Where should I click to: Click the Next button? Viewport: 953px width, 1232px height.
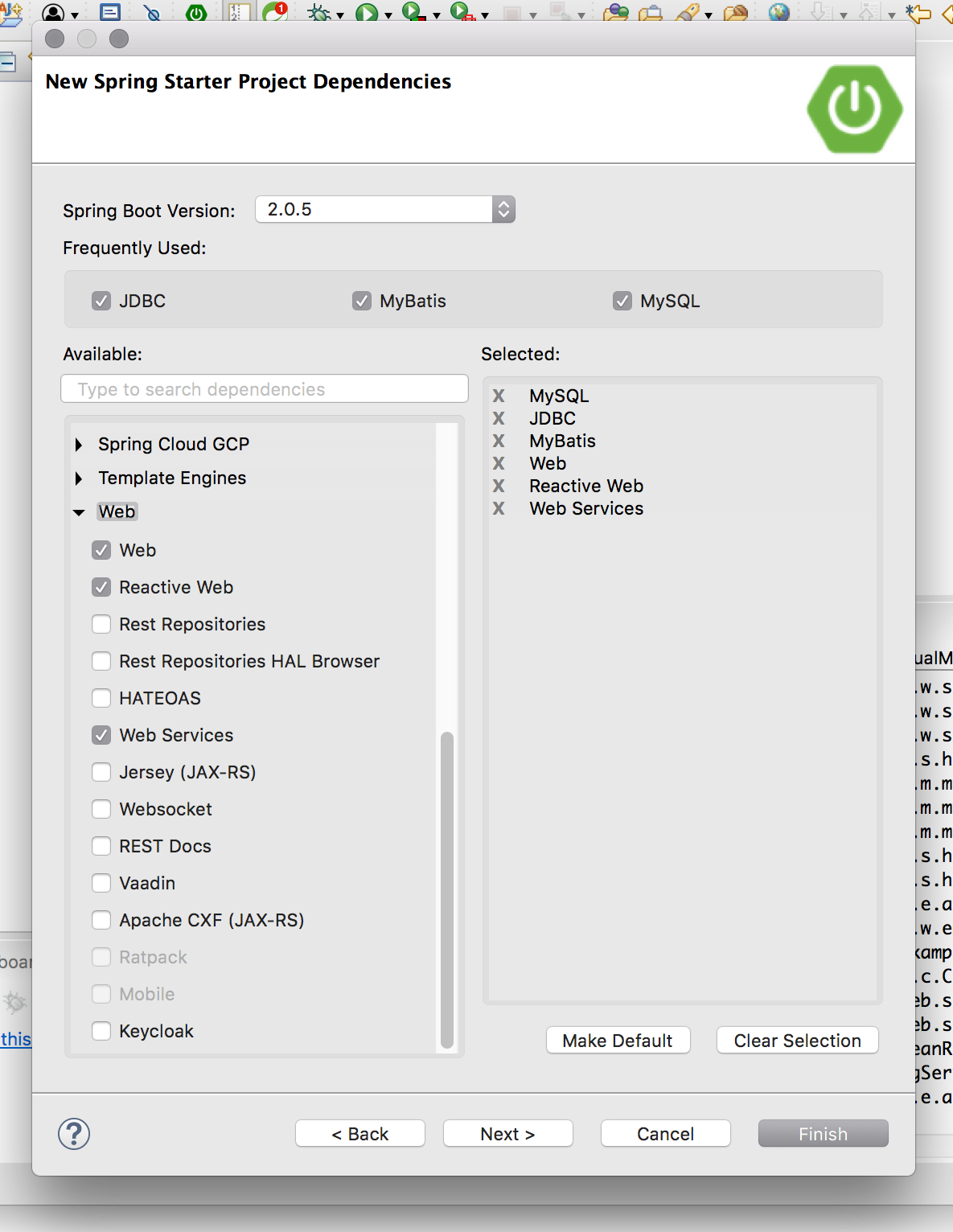pos(507,1134)
